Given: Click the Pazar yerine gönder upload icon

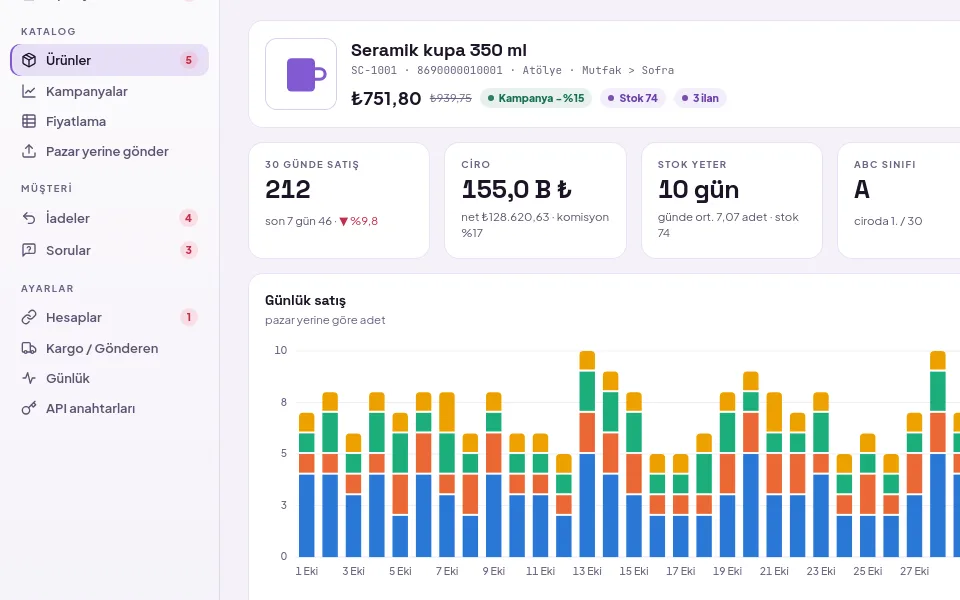Looking at the screenshot, I should (x=29, y=151).
